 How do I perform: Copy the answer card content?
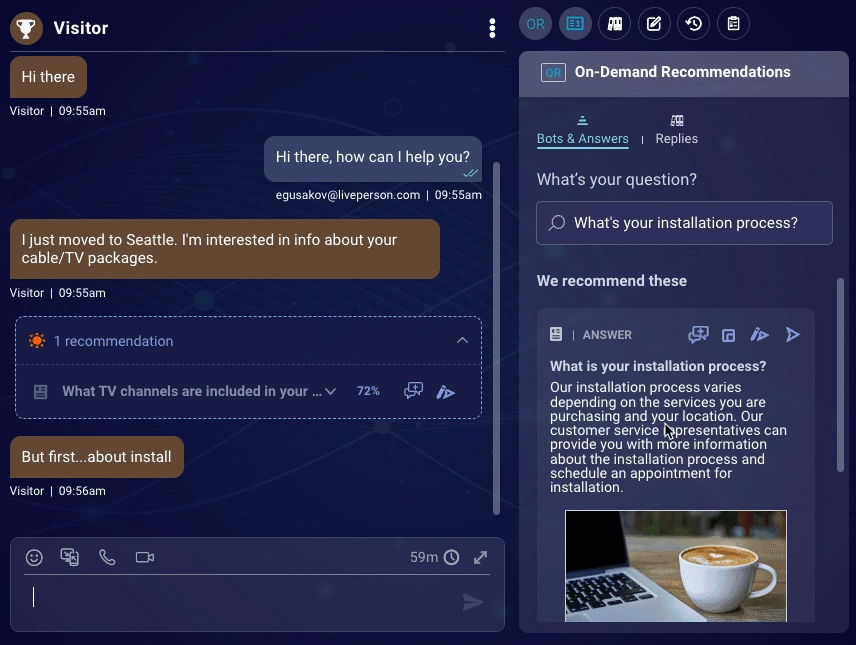(728, 335)
